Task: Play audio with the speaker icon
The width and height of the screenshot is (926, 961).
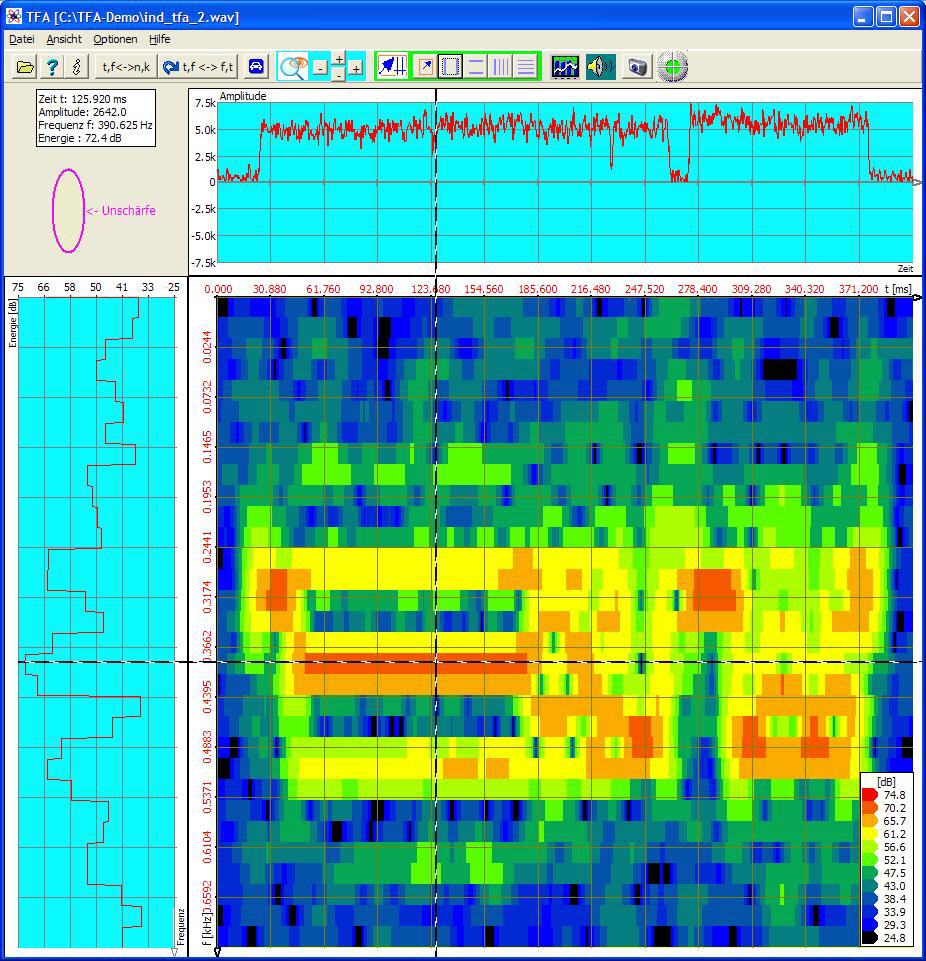Action: (600, 67)
